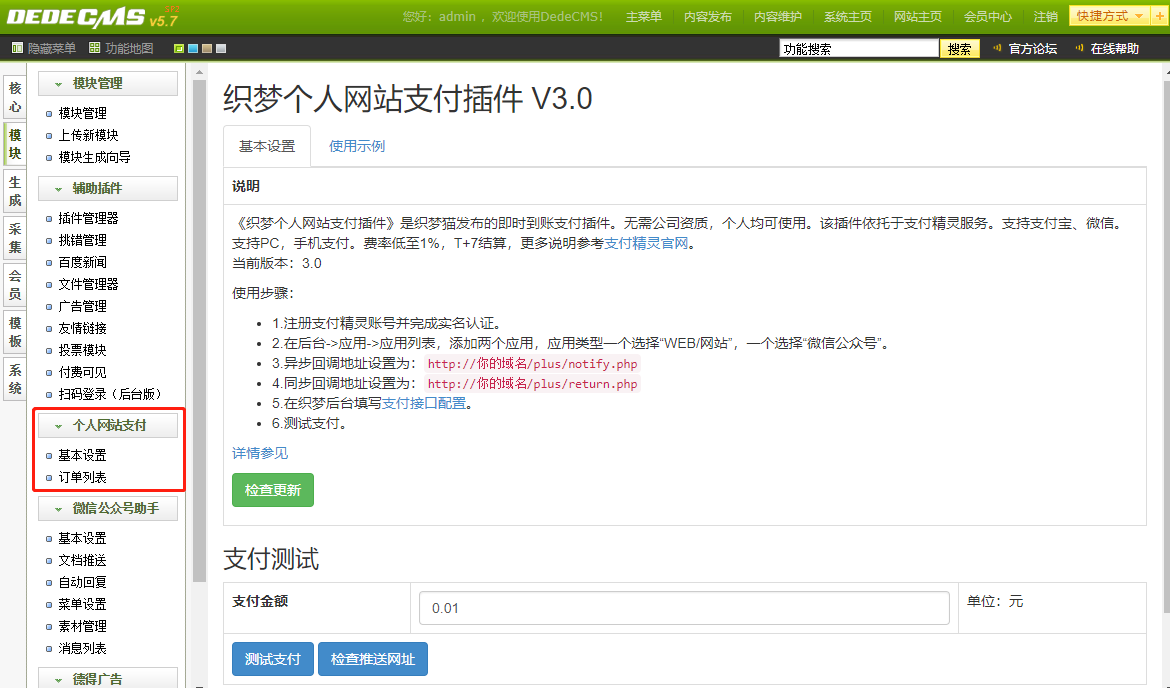Screen dimensions: 1170x688
Task: Go to 系统主页 in the top navigation
Action: click(848, 16)
